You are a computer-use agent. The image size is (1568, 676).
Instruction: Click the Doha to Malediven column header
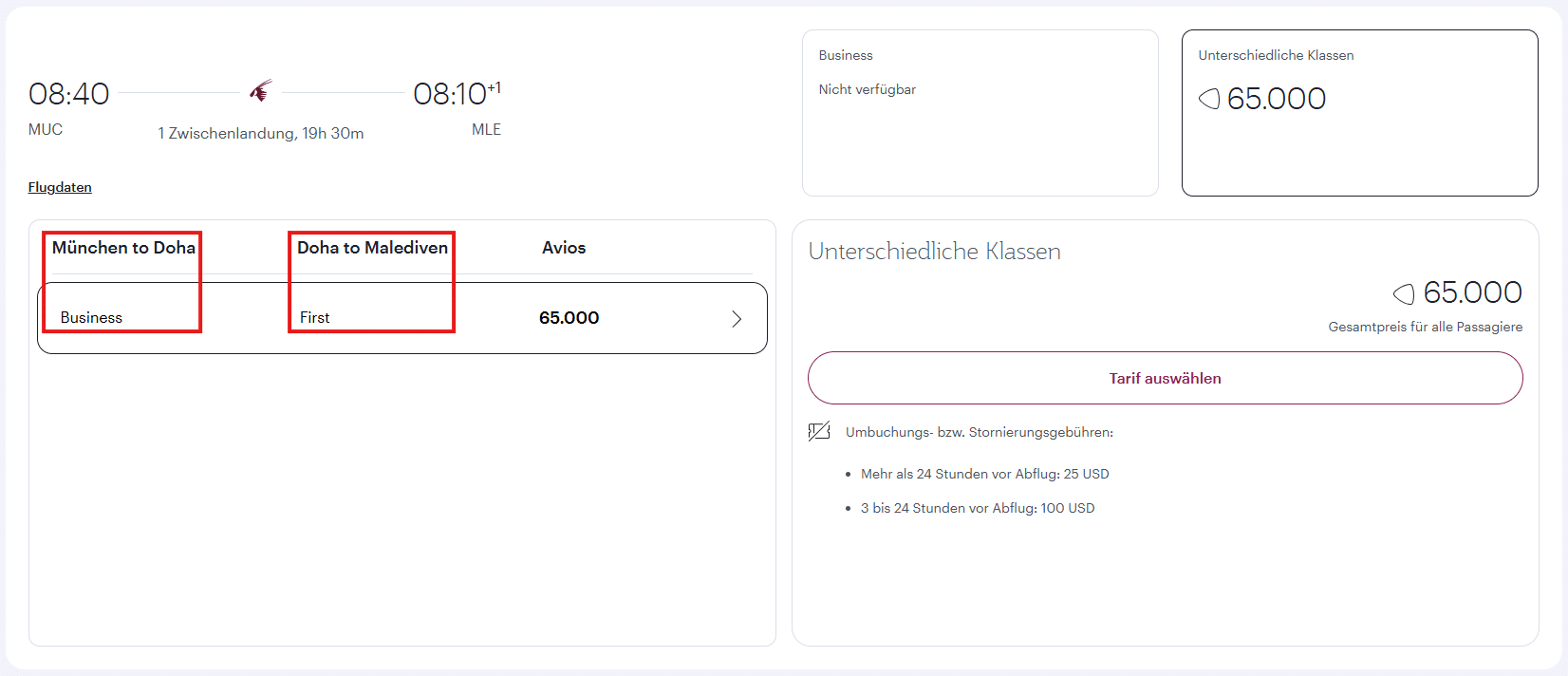click(x=372, y=248)
